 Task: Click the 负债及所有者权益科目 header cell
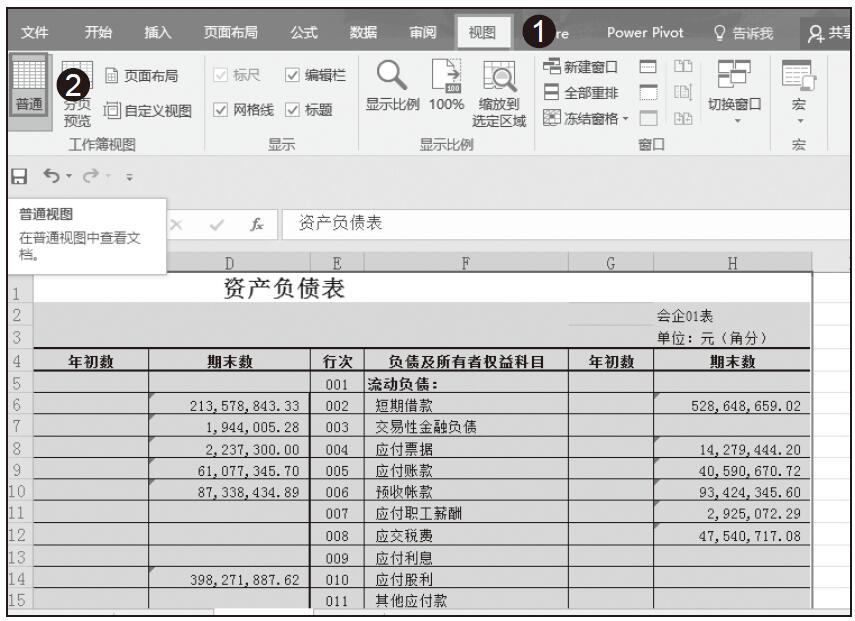tap(466, 361)
